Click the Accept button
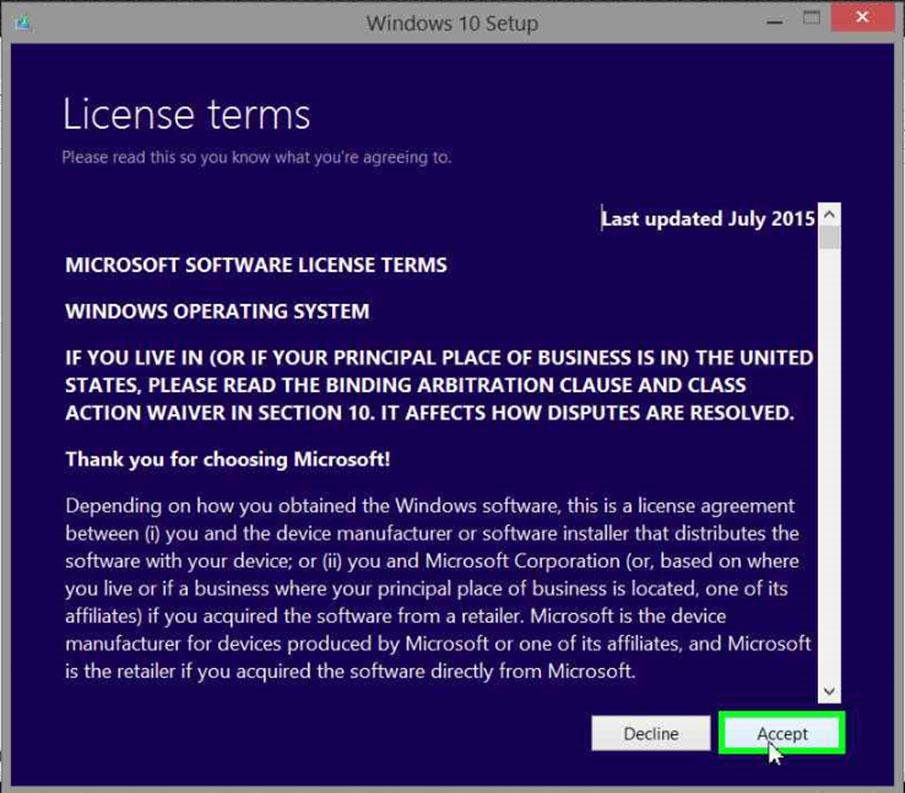The height and width of the screenshot is (793, 905). [781, 733]
